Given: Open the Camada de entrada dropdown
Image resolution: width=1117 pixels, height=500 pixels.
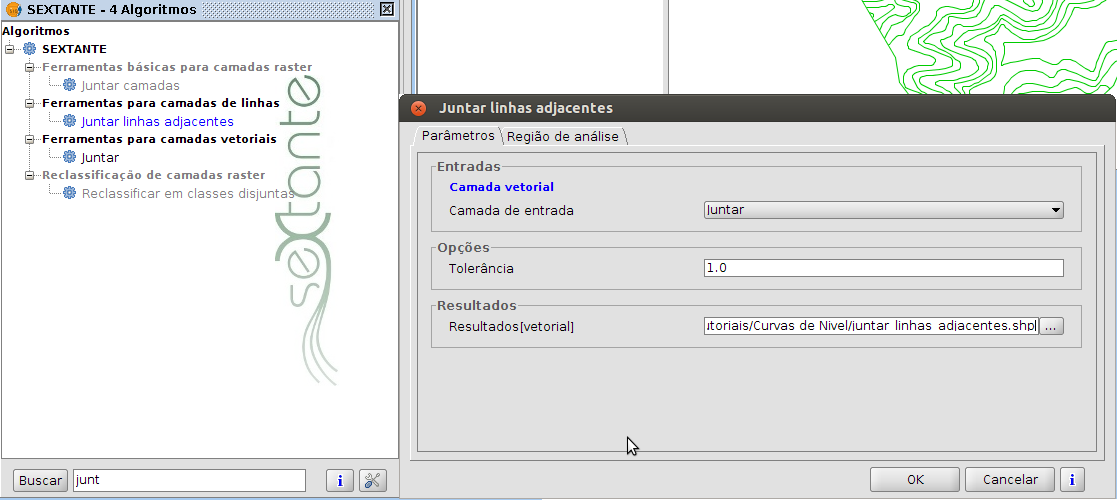Looking at the screenshot, I should (883, 210).
